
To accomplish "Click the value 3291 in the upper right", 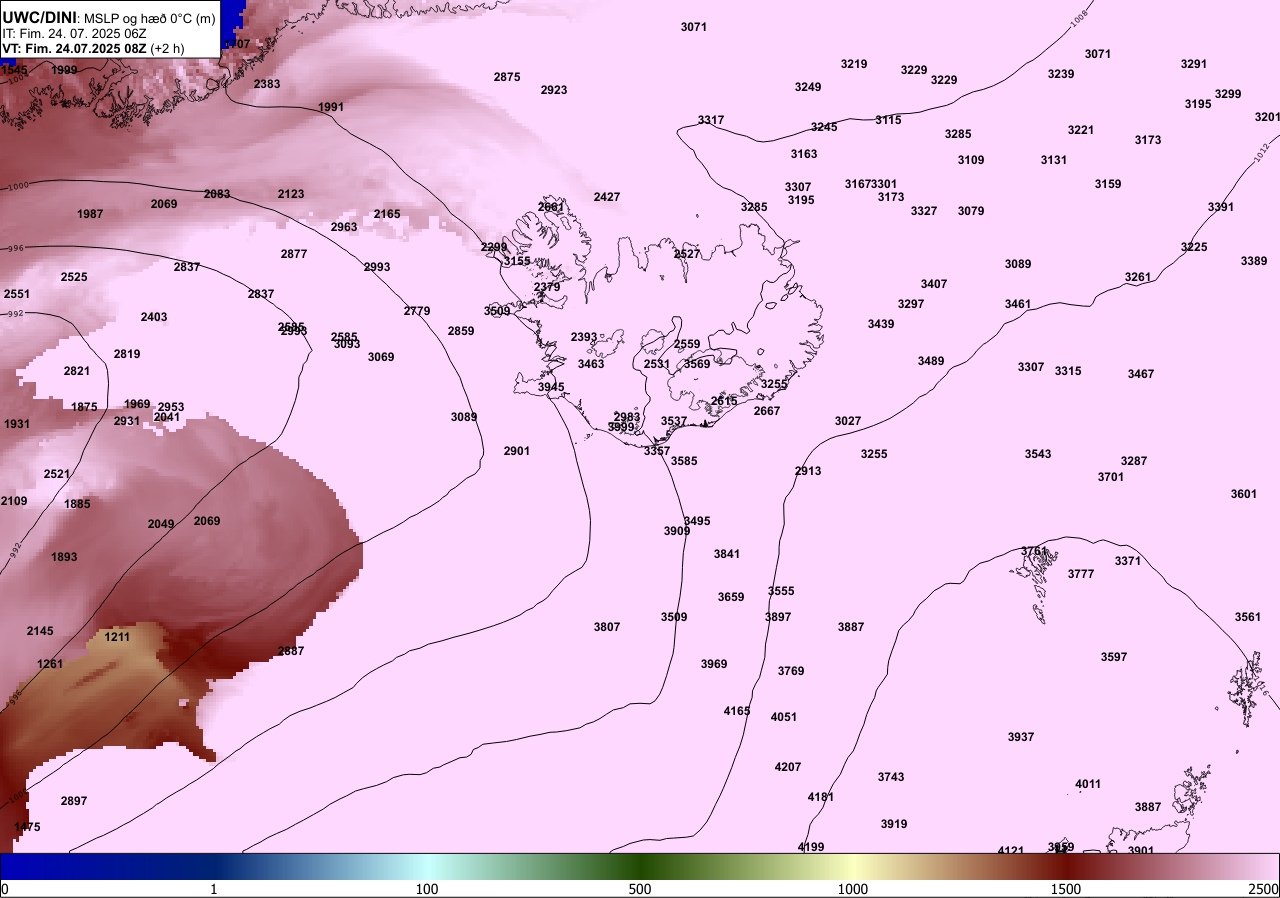I will 1194,64.
